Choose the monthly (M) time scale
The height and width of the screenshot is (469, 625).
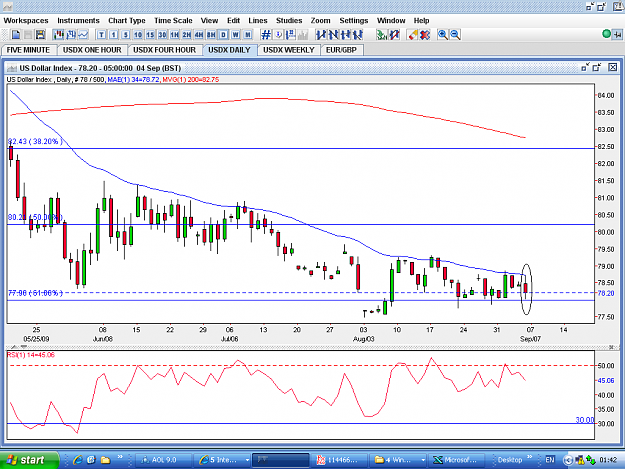coord(248,35)
